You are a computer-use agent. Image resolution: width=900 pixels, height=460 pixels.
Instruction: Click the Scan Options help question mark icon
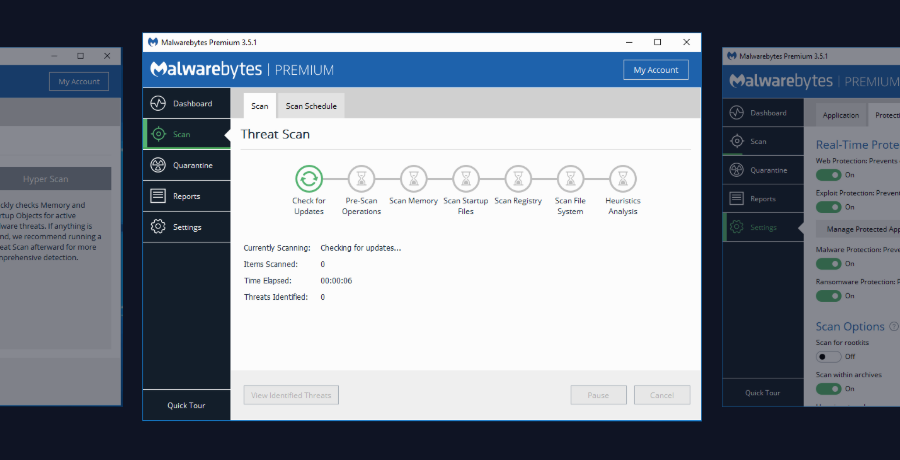coord(893,326)
